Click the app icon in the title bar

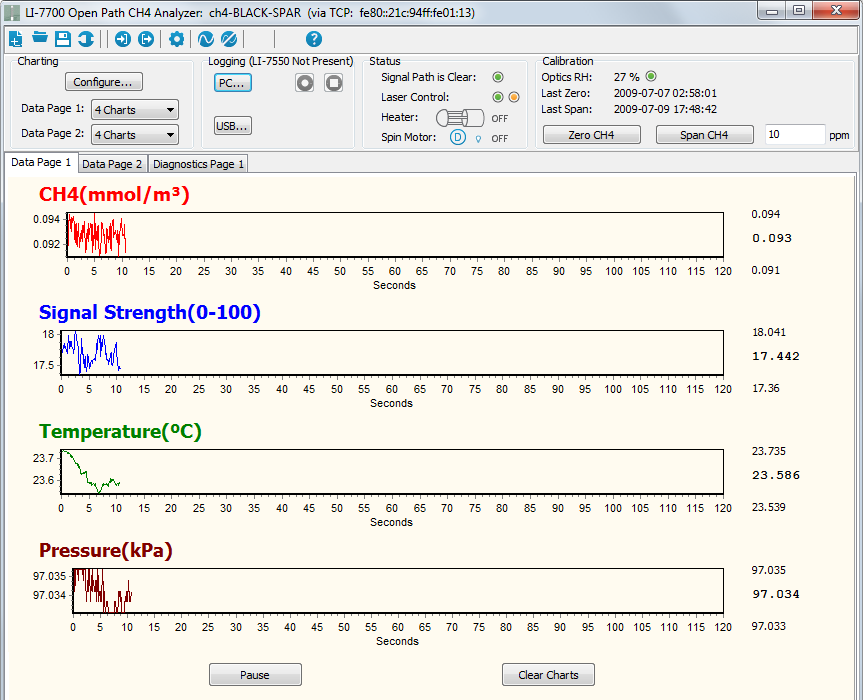point(12,13)
